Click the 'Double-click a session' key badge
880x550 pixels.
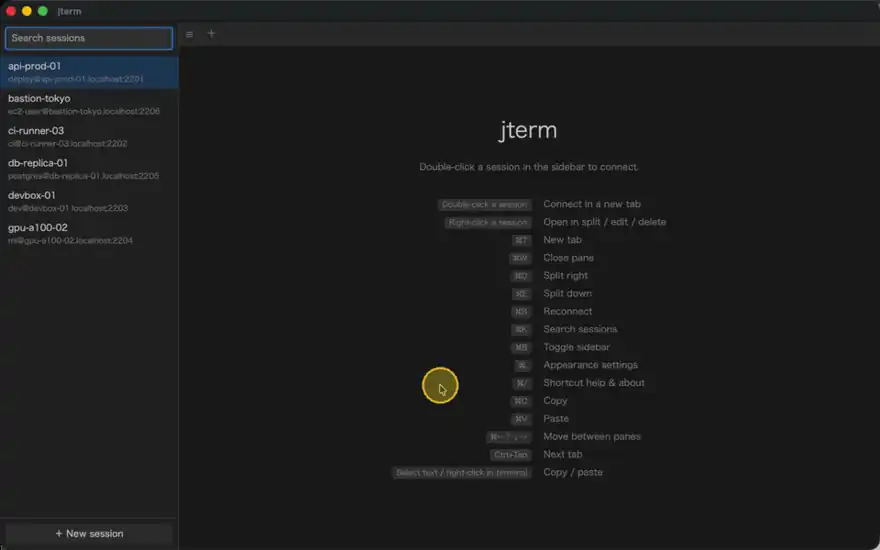pos(484,205)
